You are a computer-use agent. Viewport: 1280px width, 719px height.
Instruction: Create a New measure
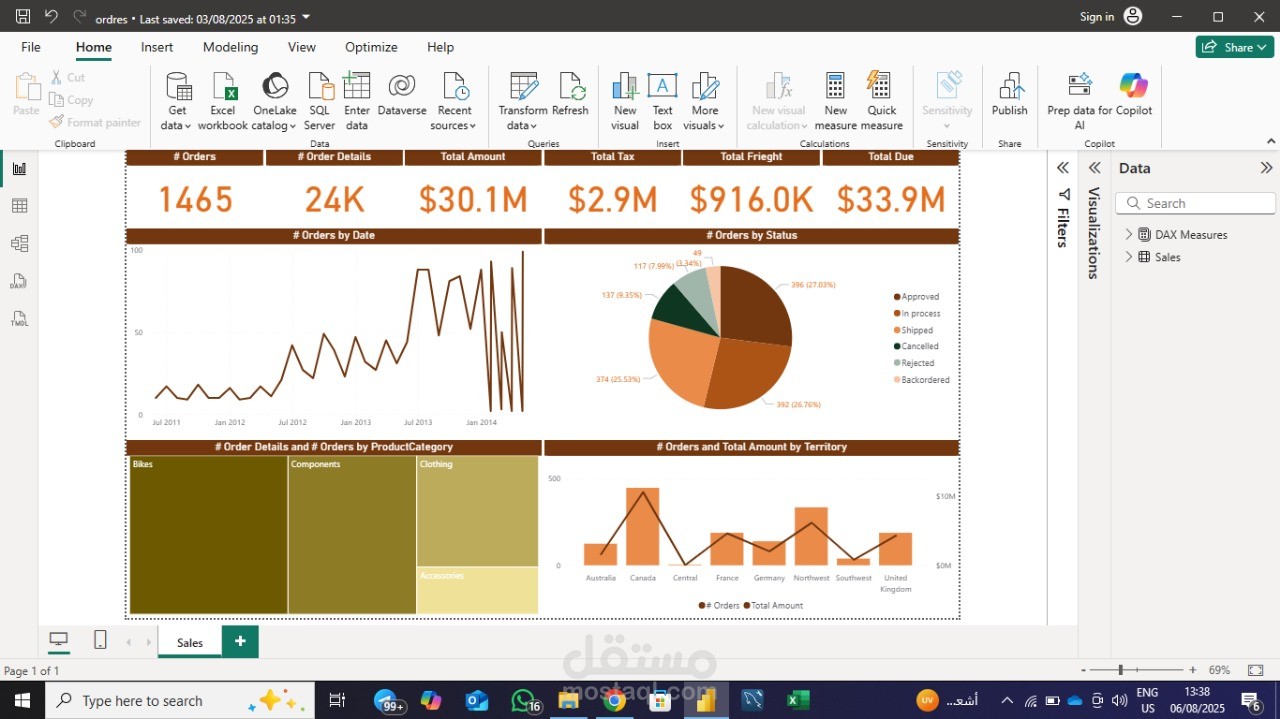(835, 101)
